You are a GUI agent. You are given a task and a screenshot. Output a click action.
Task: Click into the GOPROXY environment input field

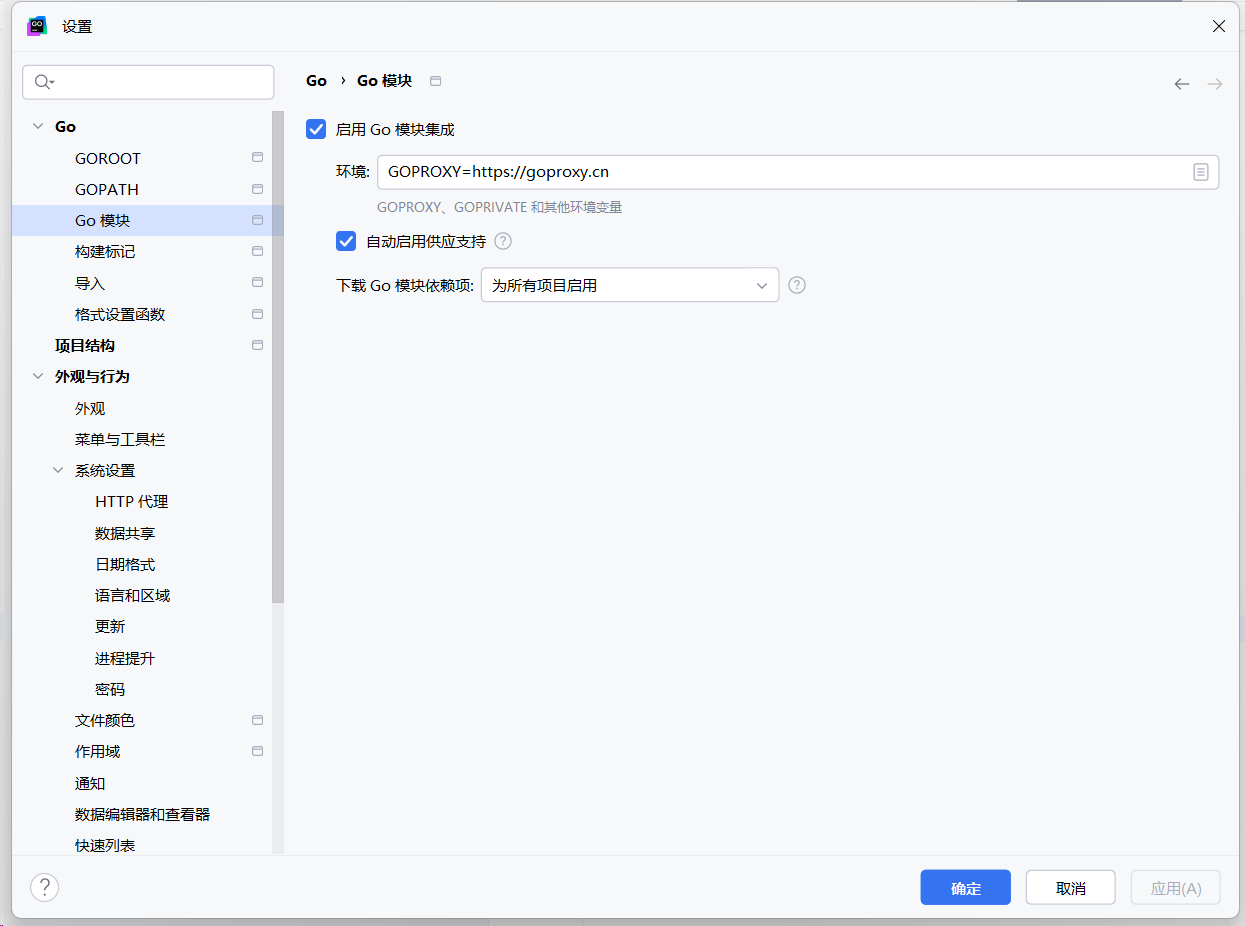coord(780,172)
